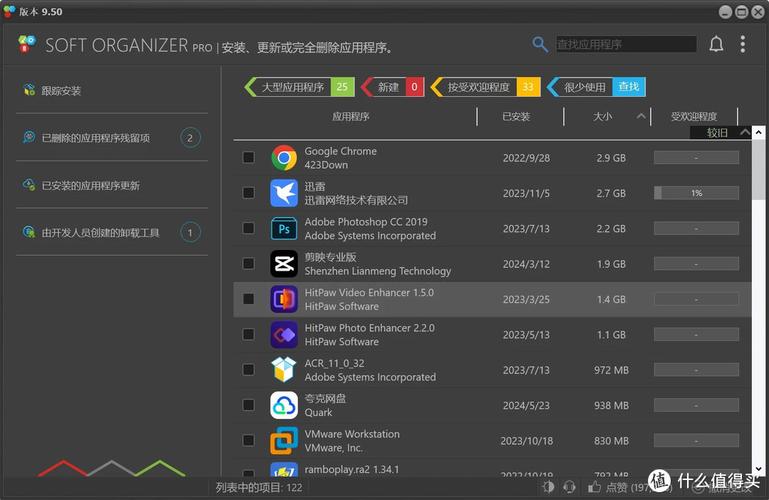Tick the 剪映专业版 checkbox

(x=249, y=263)
